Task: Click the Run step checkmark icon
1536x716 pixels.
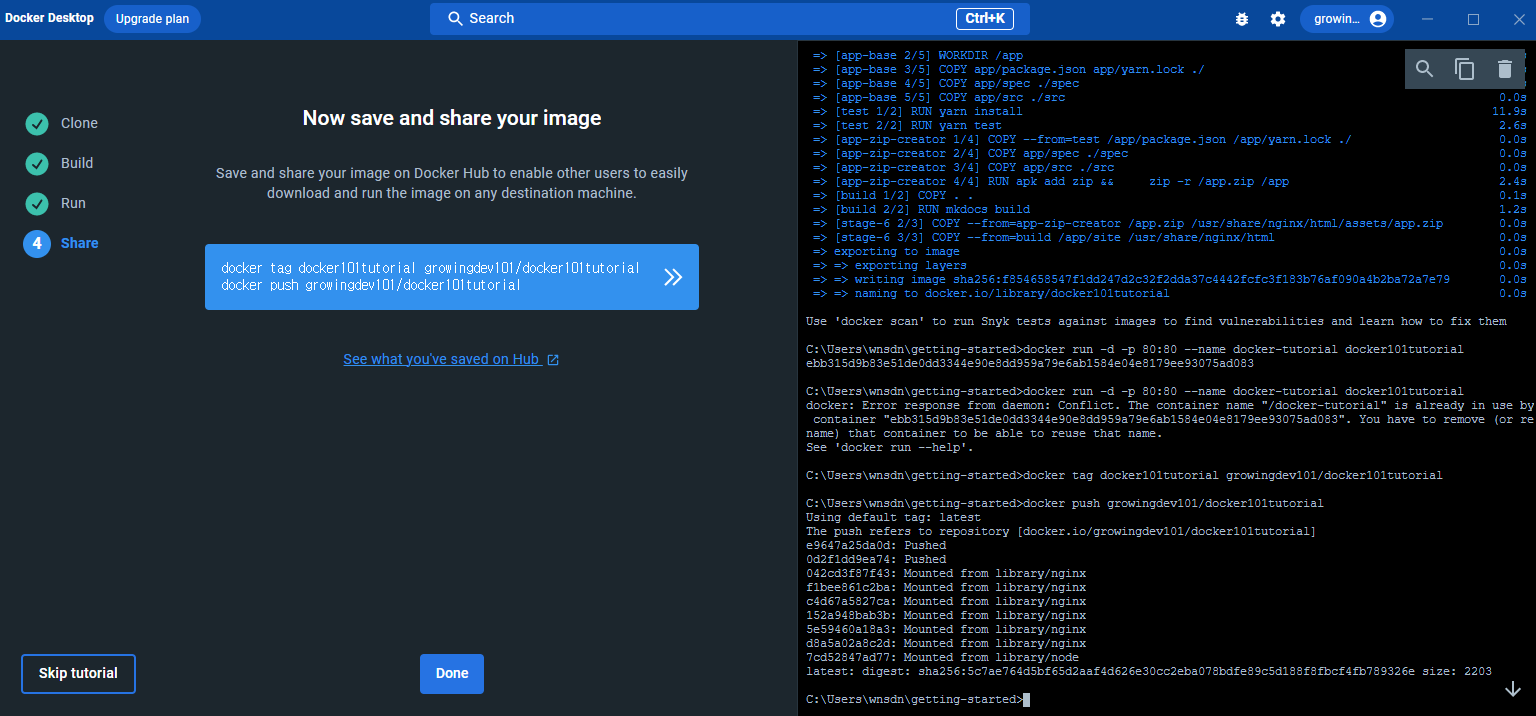Action: pyautogui.click(x=37, y=204)
